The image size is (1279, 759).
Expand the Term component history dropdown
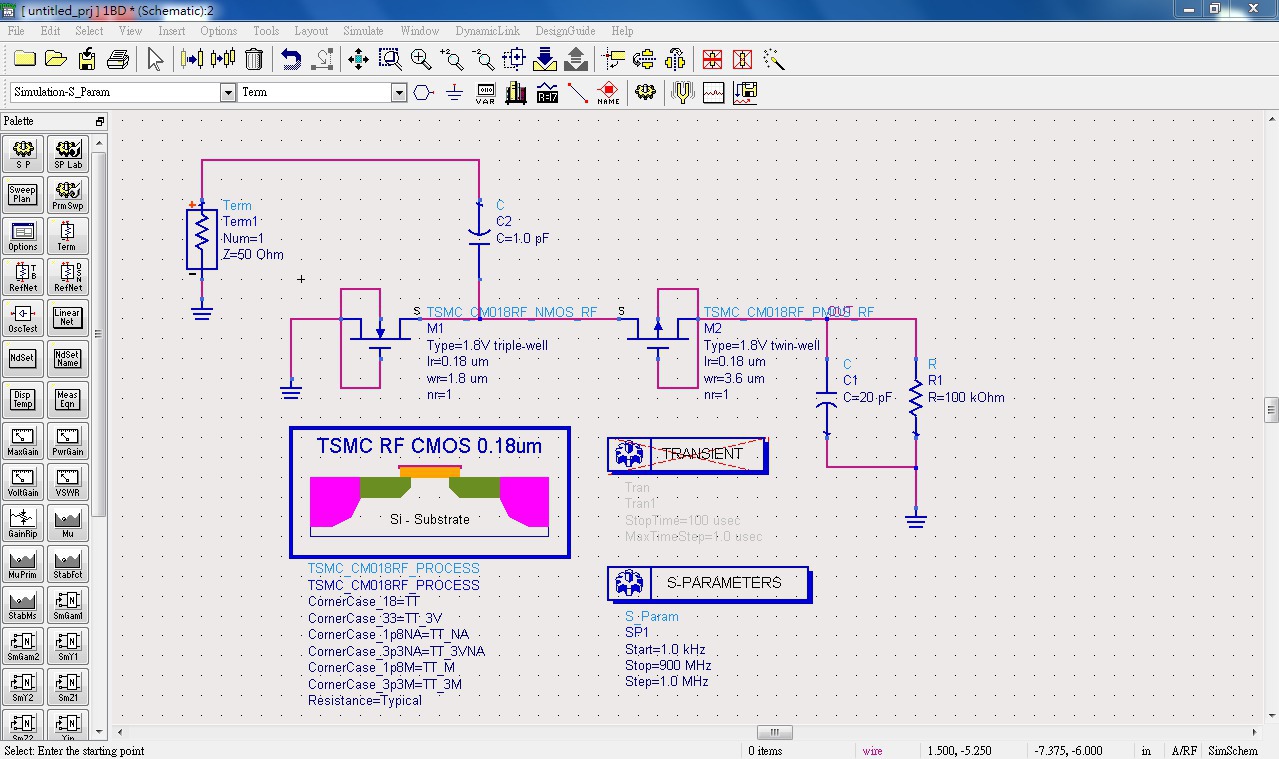click(x=399, y=92)
